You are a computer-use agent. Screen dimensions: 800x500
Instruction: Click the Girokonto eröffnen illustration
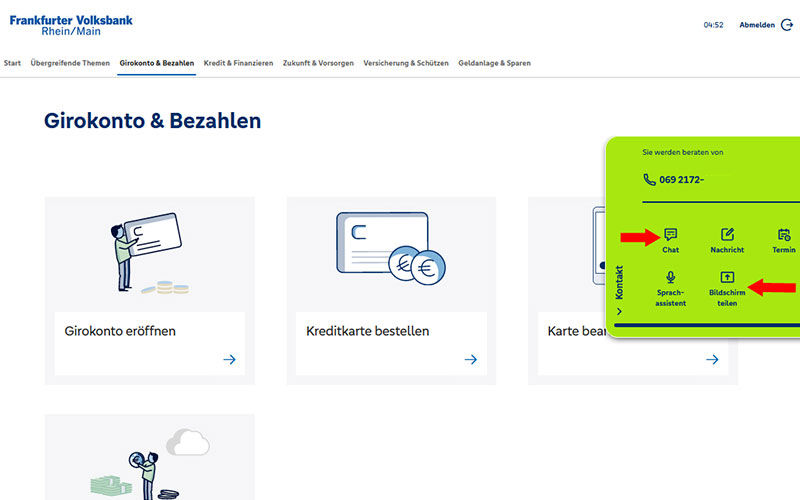tap(149, 254)
